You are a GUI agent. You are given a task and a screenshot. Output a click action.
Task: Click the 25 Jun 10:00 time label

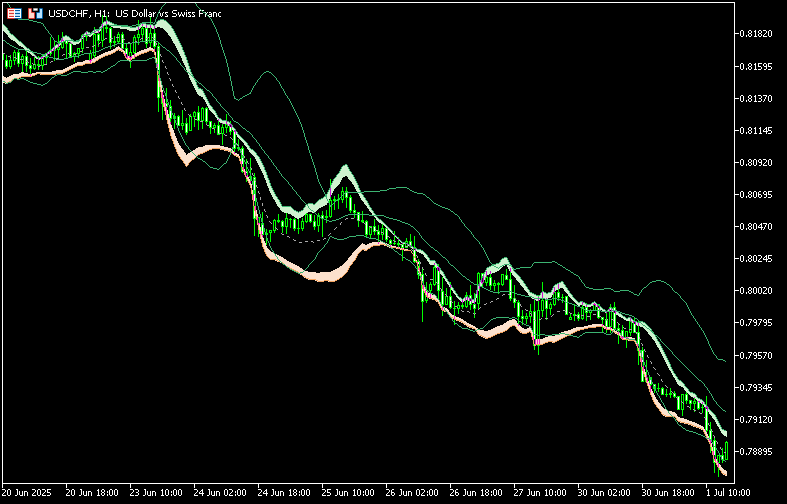pos(348,492)
